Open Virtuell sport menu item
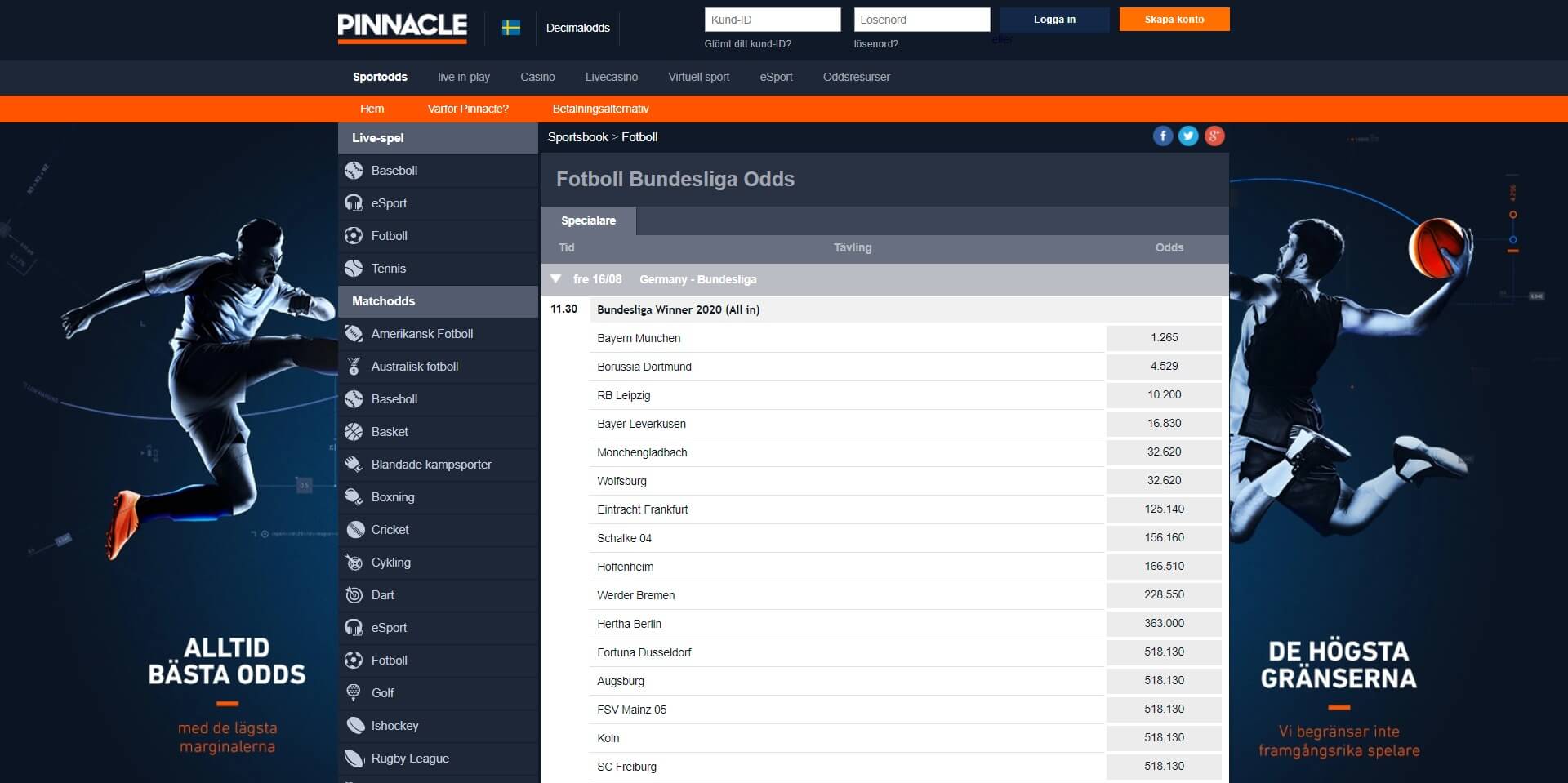This screenshot has height=783, width=1568. pos(699,77)
